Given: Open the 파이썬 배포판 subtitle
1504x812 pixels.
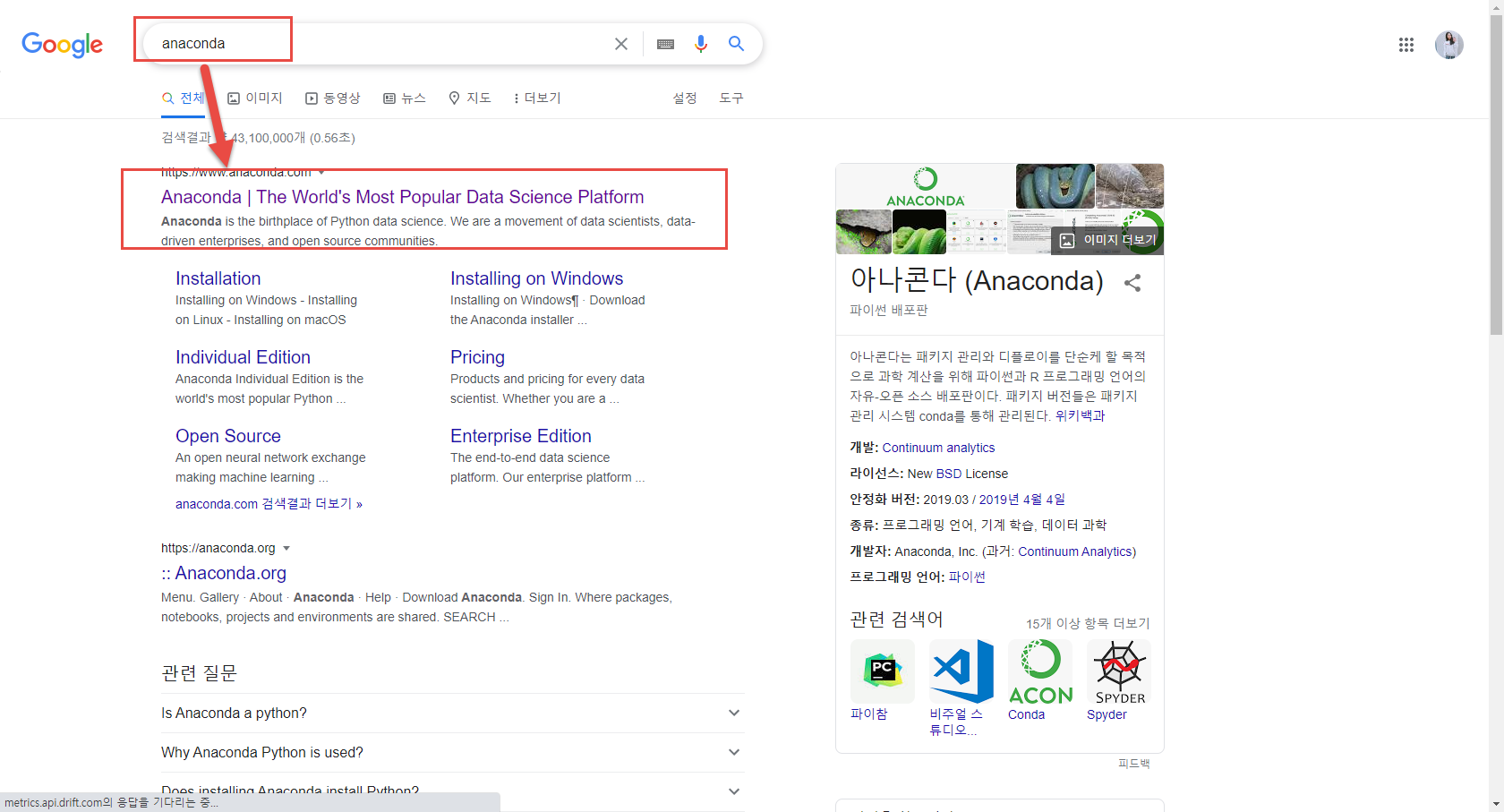Looking at the screenshot, I should (x=889, y=310).
